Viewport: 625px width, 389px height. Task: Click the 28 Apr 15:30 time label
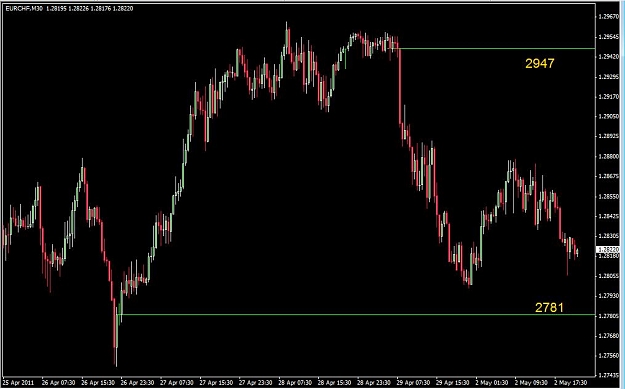(x=334, y=383)
